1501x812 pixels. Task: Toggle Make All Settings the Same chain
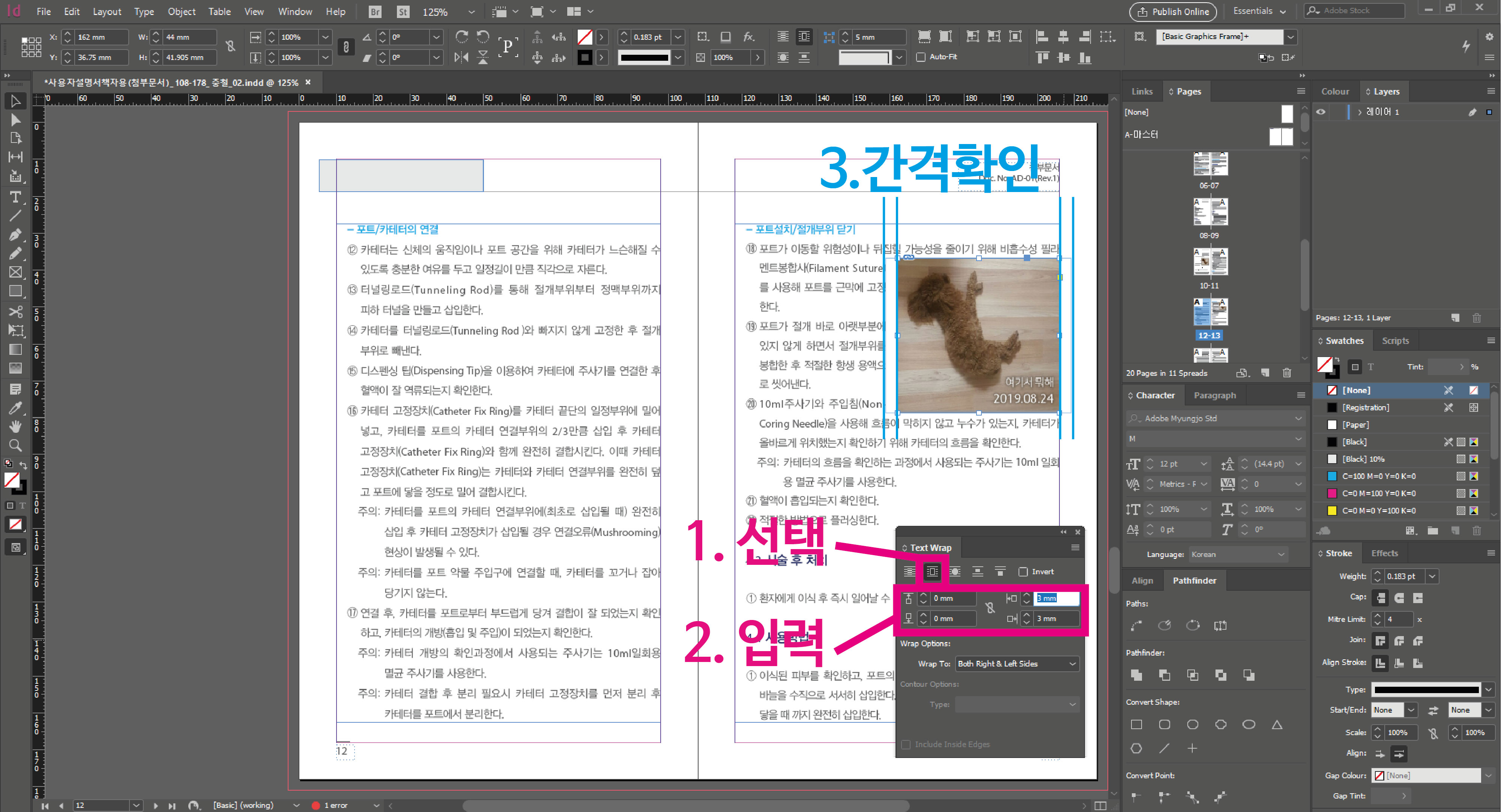(989, 608)
